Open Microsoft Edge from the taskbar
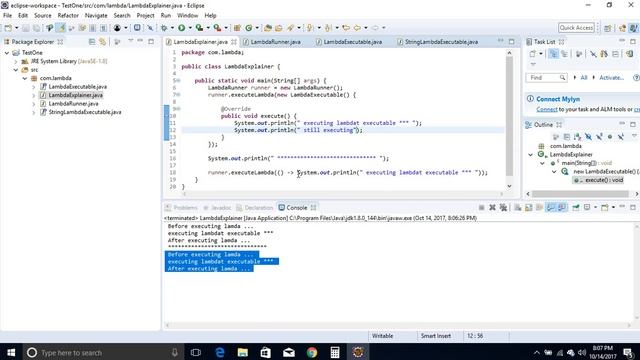The height and width of the screenshot is (360, 640). (220, 352)
